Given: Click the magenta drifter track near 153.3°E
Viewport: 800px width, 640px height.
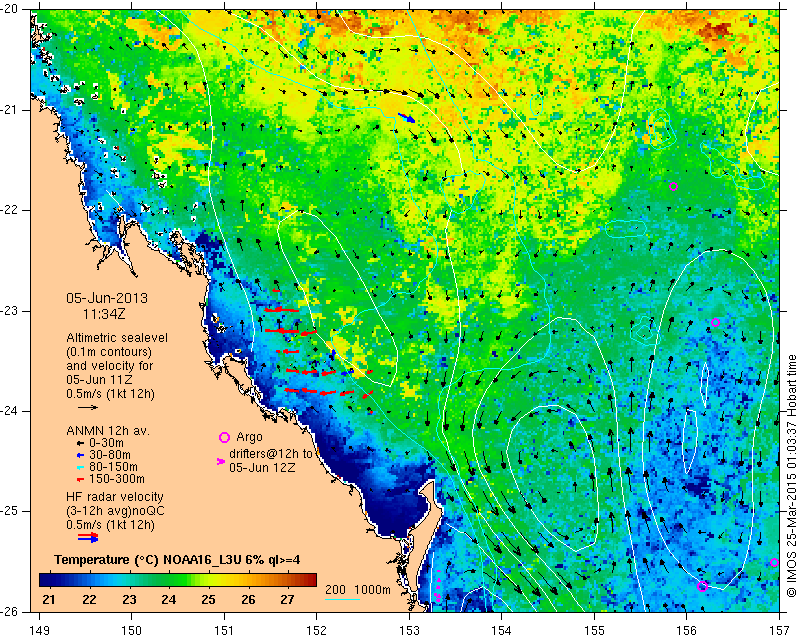Looking at the screenshot, I should (438, 585).
